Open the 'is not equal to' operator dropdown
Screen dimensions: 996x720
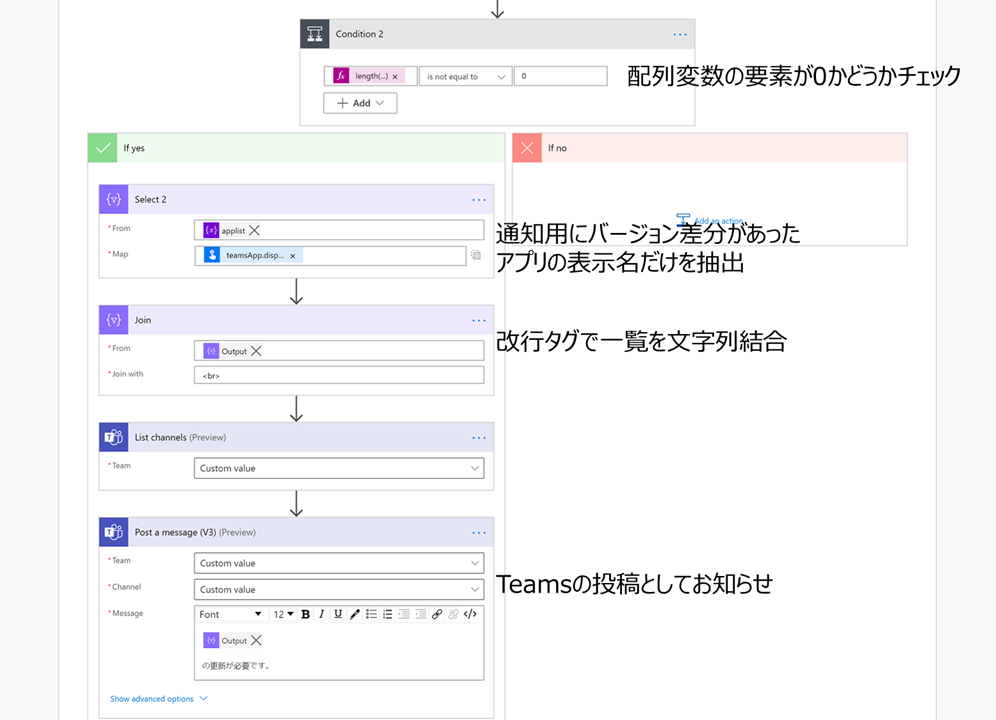click(x=465, y=75)
